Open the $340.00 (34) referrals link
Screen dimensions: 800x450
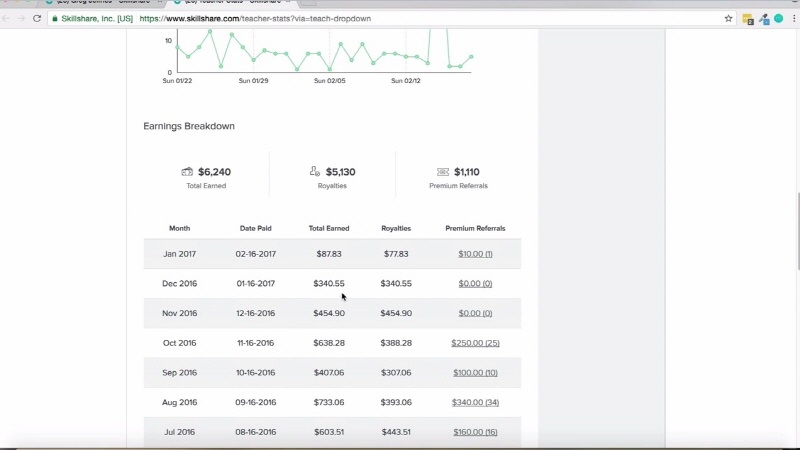(x=475, y=402)
